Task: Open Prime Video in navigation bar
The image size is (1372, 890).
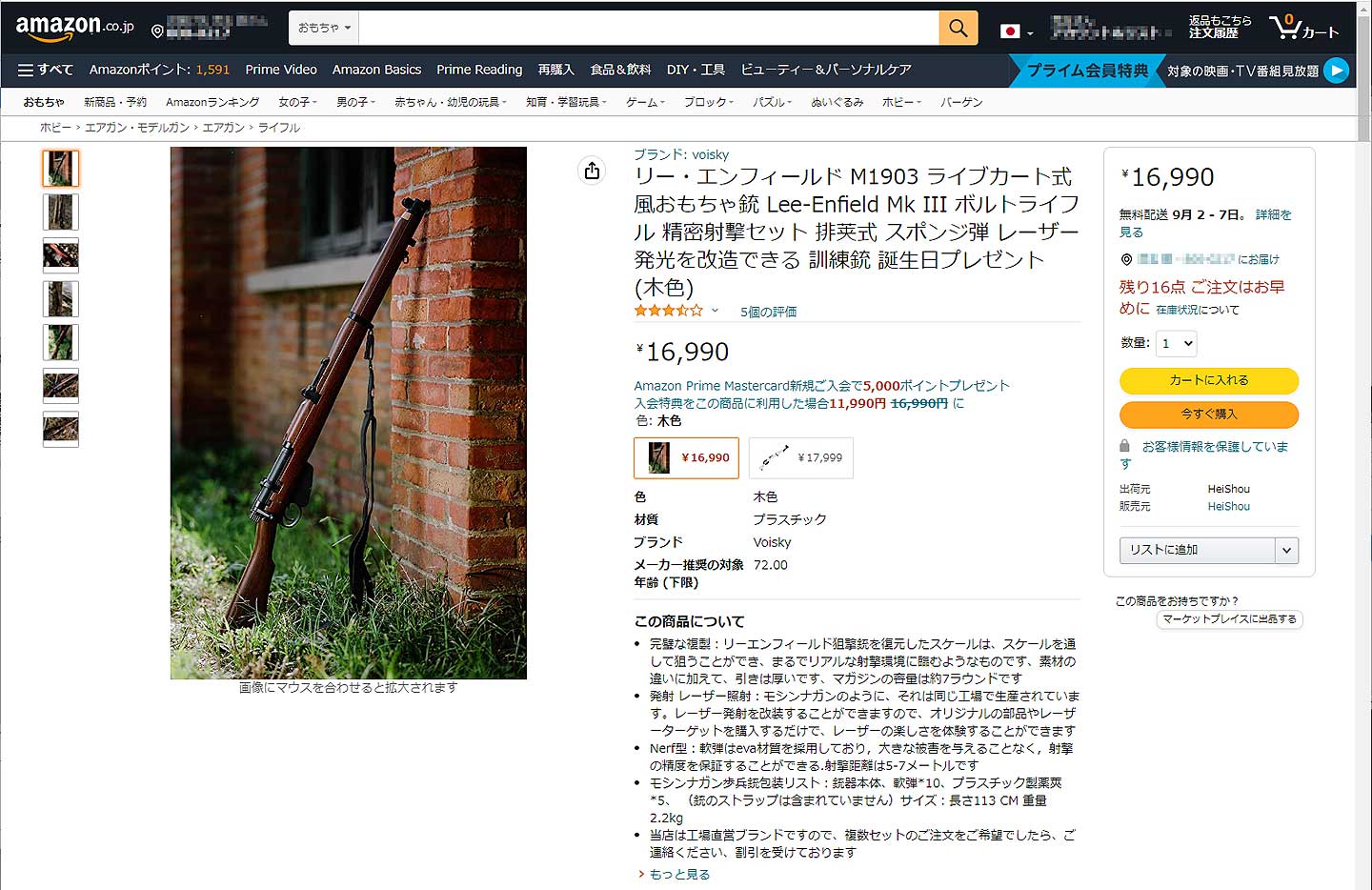Action: [281, 70]
